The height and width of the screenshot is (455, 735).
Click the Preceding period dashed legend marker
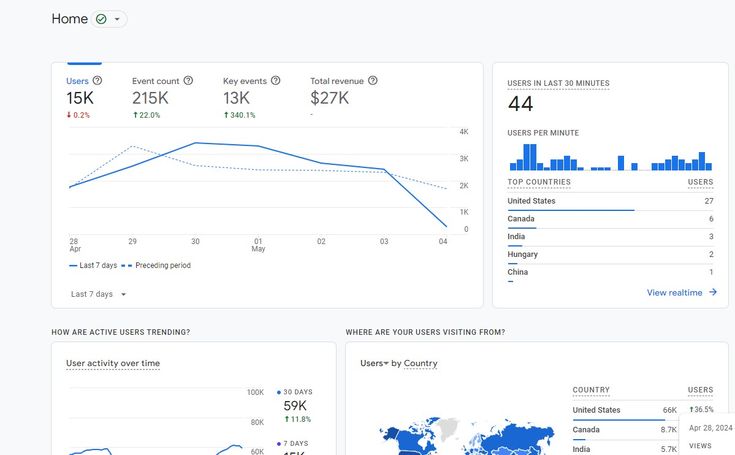coord(127,266)
